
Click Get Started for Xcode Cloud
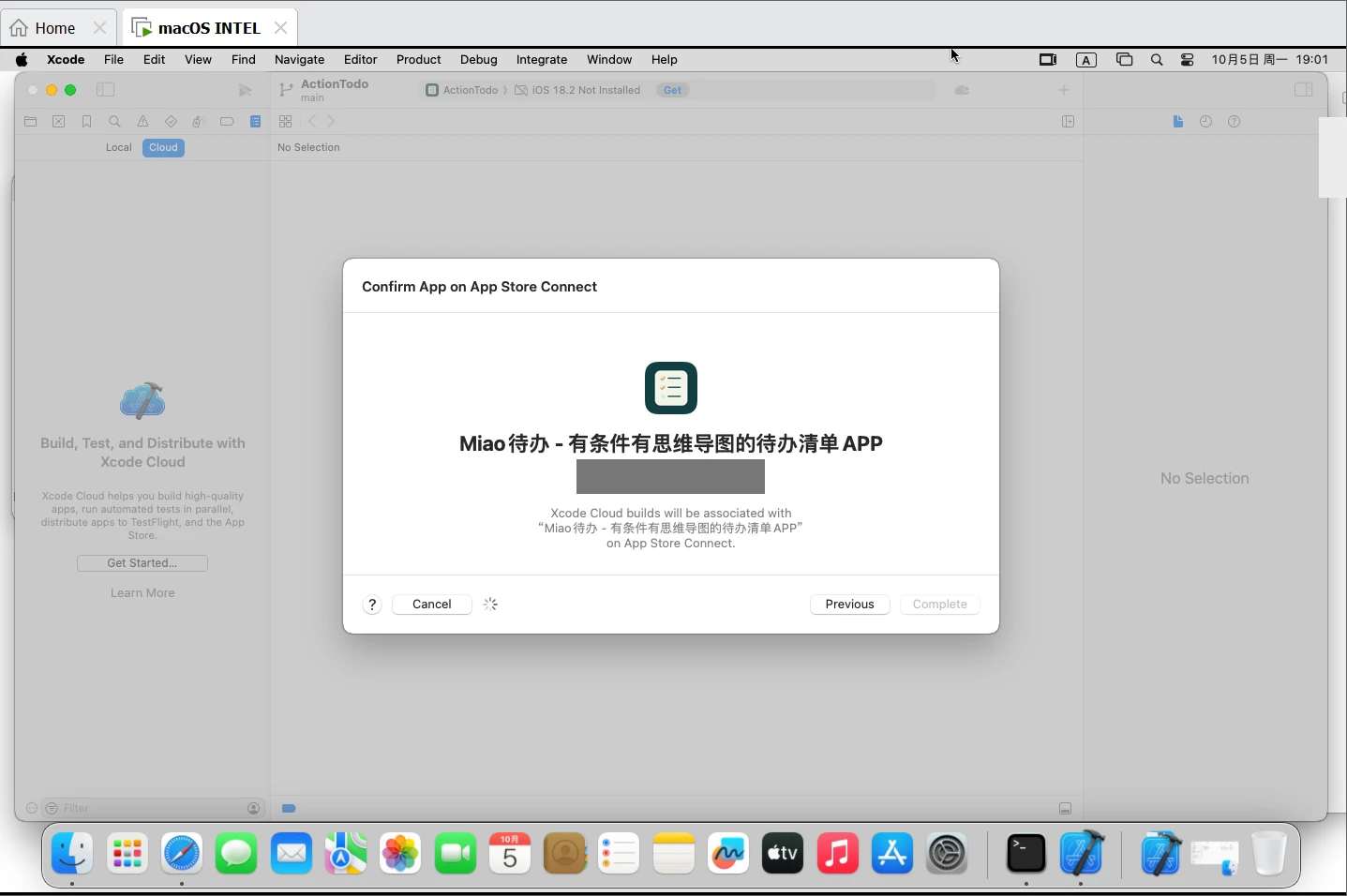pyautogui.click(x=142, y=563)
